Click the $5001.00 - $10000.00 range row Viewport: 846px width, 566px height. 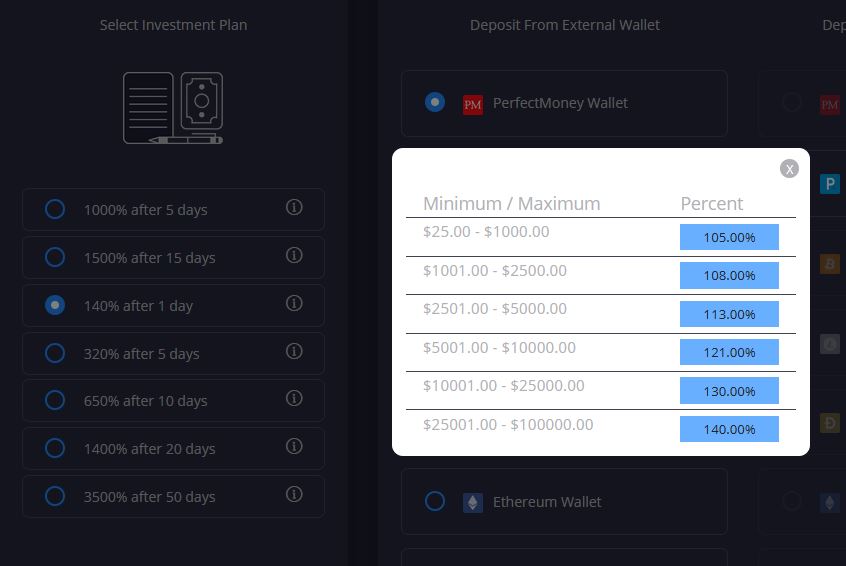(499, 348)
